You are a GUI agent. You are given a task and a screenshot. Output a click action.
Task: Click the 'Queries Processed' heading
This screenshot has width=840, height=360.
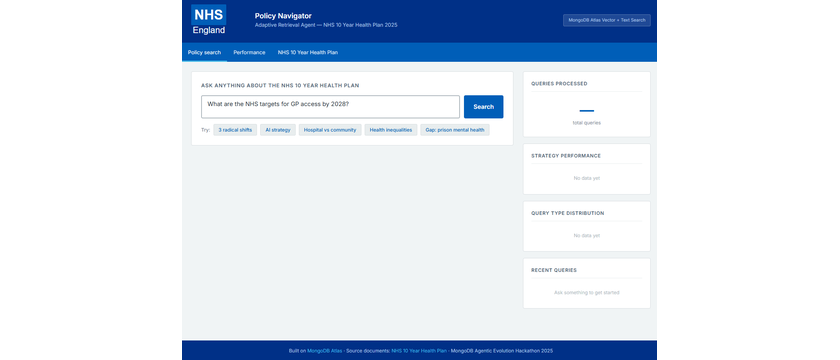tap(559, 84)
